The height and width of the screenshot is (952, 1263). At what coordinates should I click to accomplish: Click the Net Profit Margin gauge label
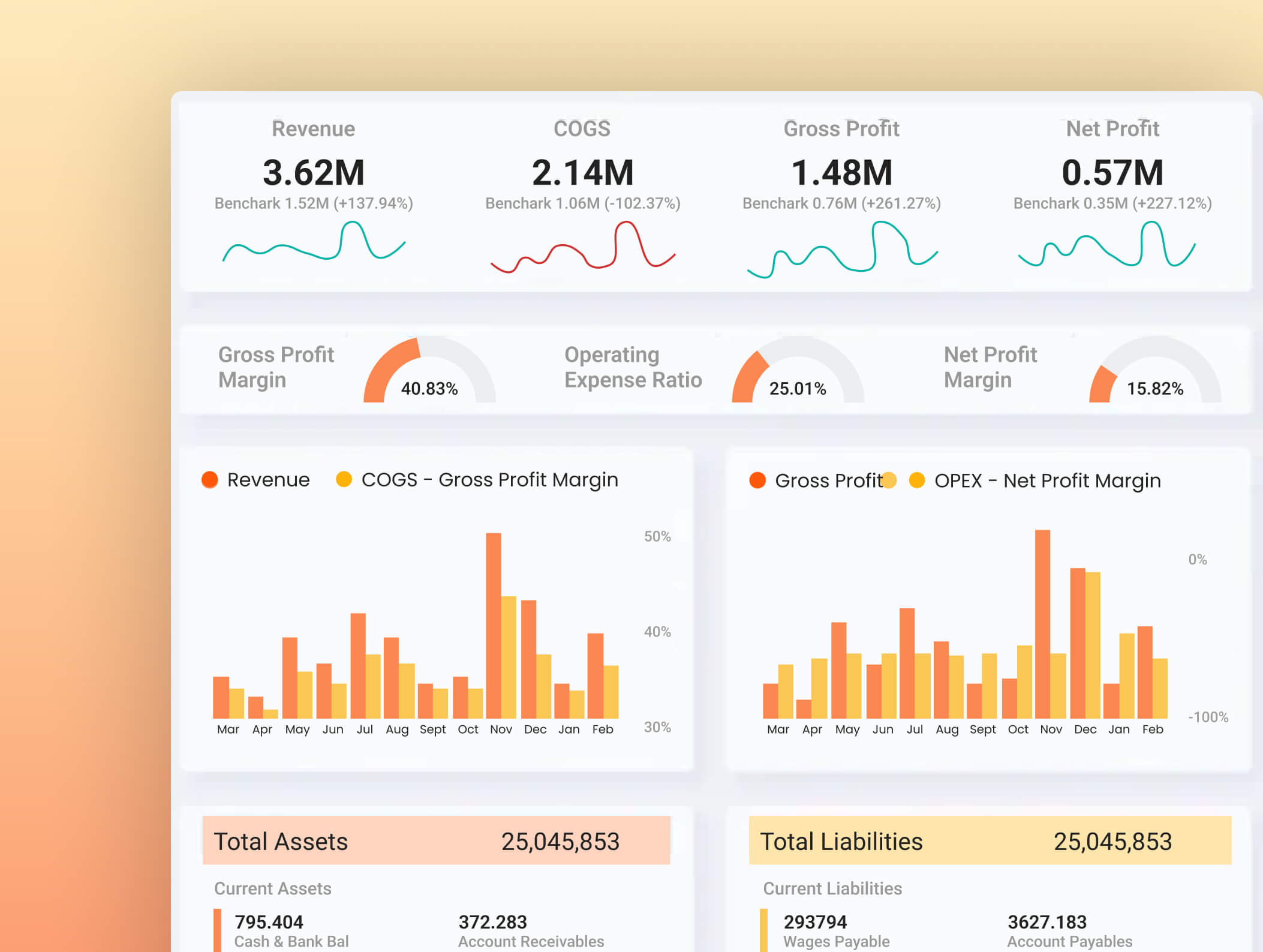tap(991, 367)
